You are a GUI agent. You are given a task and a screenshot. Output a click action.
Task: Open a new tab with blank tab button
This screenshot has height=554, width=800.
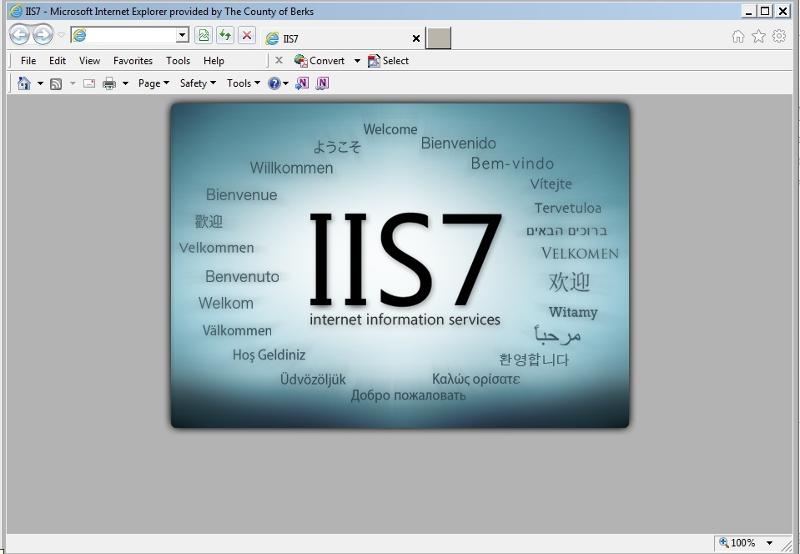pos(438,38)
